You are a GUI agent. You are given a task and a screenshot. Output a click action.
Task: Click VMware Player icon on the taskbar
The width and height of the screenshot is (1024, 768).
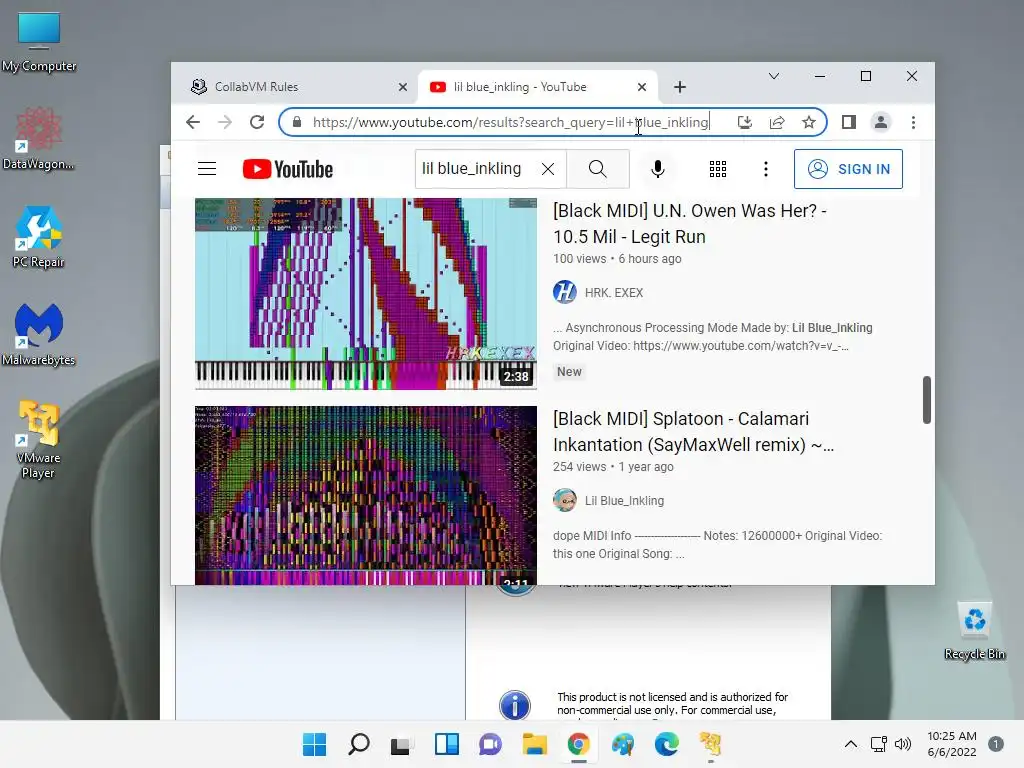pos(710,744)
